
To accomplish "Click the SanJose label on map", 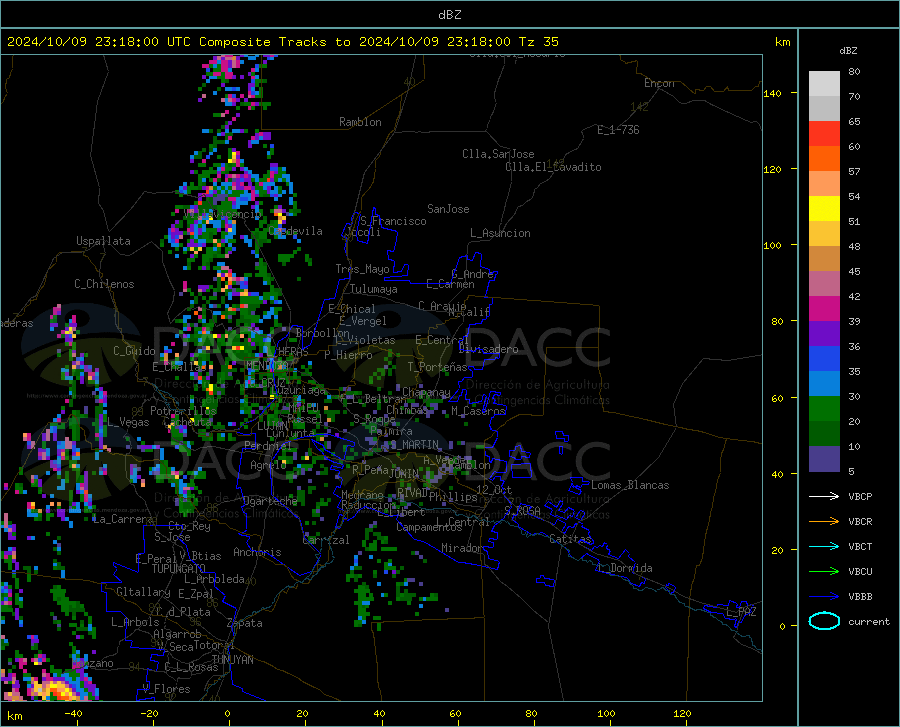I will (448, 209).
